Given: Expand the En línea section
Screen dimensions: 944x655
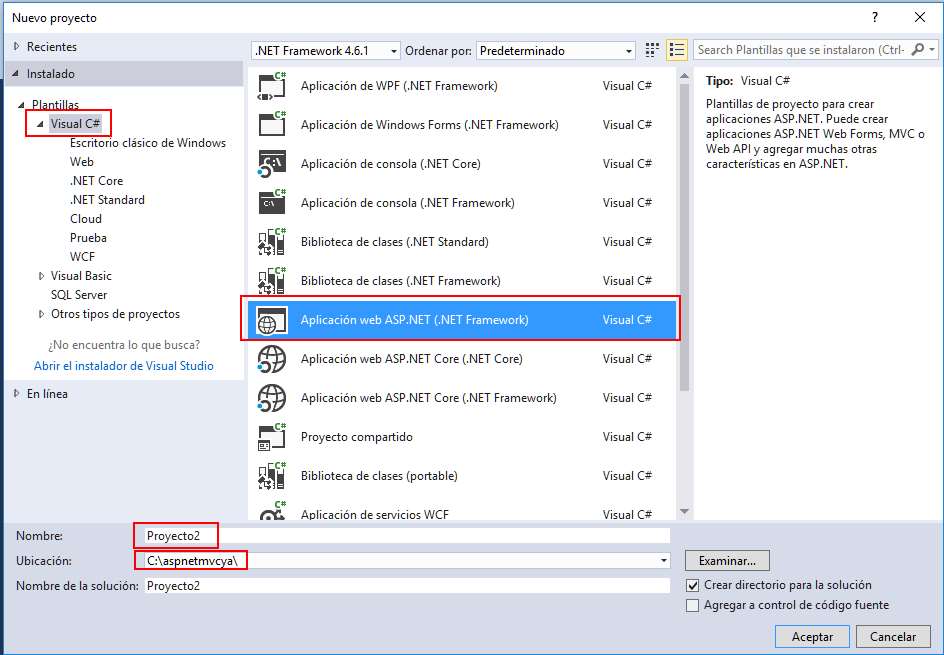Looking at the screenshot, I should (16, 394).
